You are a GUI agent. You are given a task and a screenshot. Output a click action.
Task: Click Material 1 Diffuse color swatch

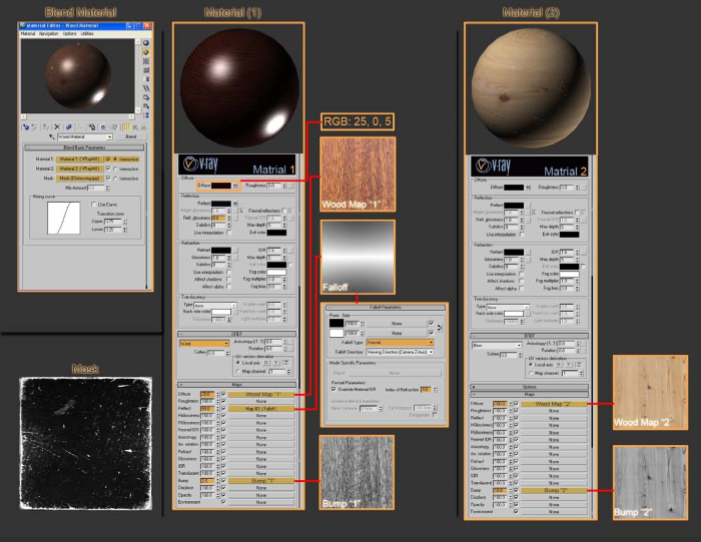[221, 186]
